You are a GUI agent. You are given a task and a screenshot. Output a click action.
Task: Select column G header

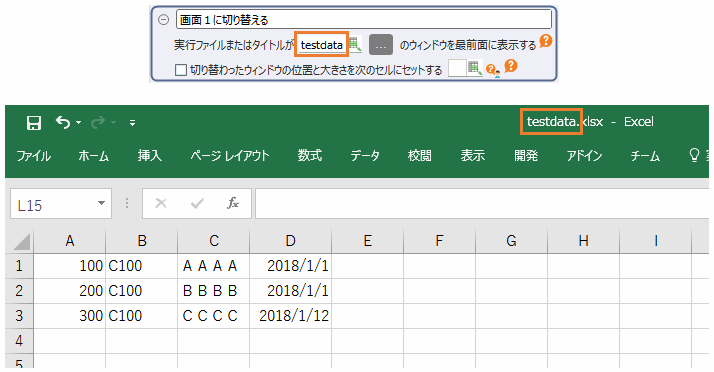(x=511, y=241)
